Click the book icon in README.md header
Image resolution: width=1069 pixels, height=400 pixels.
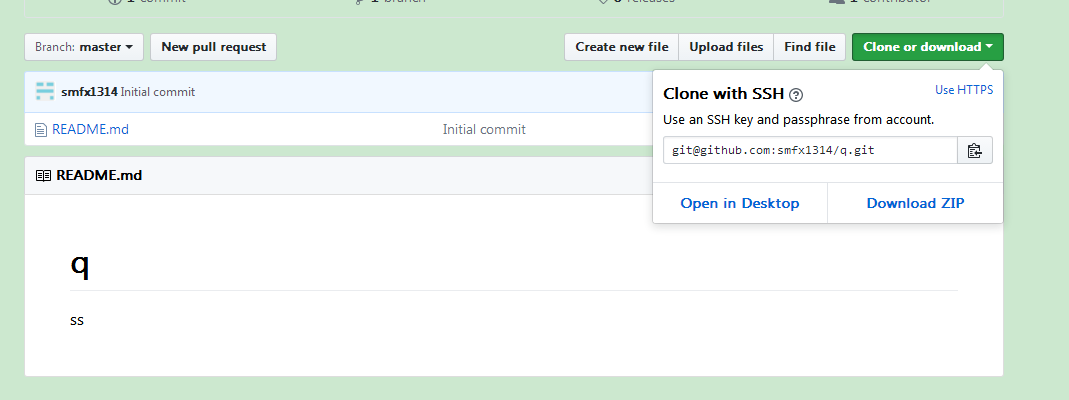point(43,176)
